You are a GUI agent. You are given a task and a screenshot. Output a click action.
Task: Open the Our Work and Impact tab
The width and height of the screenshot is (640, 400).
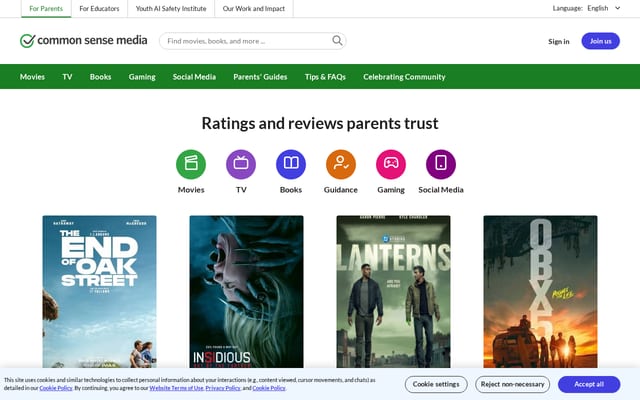point(254,9)
